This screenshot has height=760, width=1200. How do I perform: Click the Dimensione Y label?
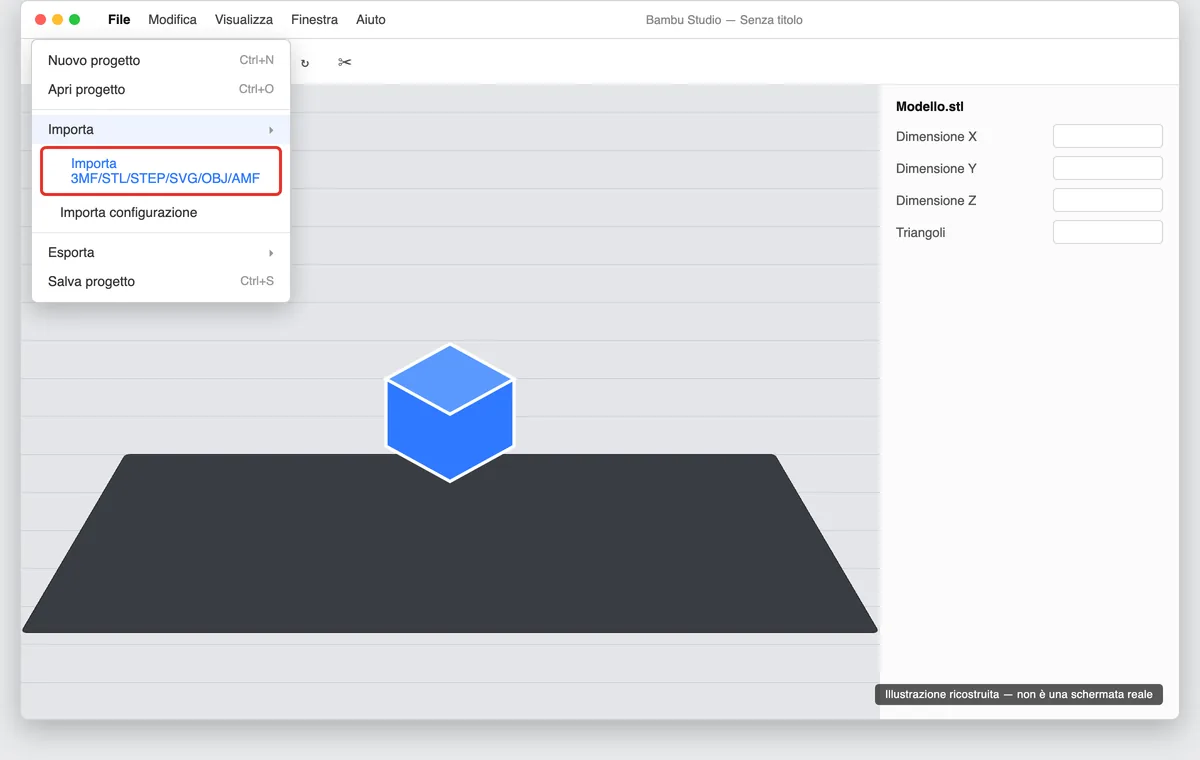[936, 168]
